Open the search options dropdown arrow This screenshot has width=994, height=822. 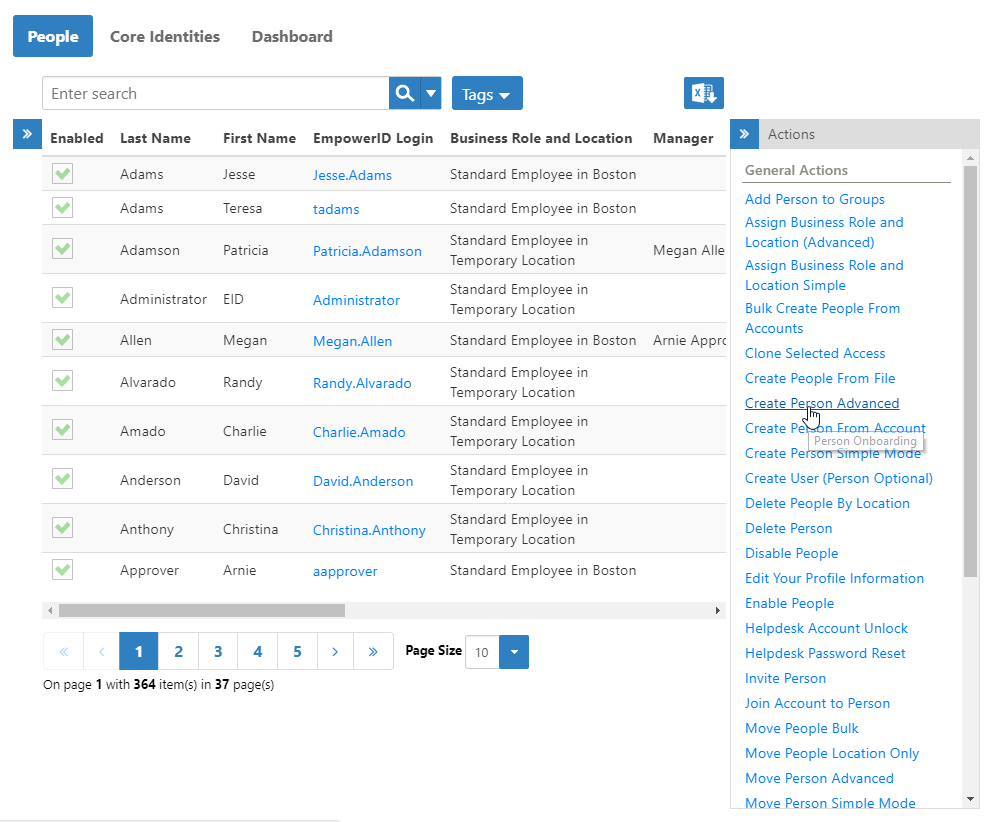(x=431, y=93)
